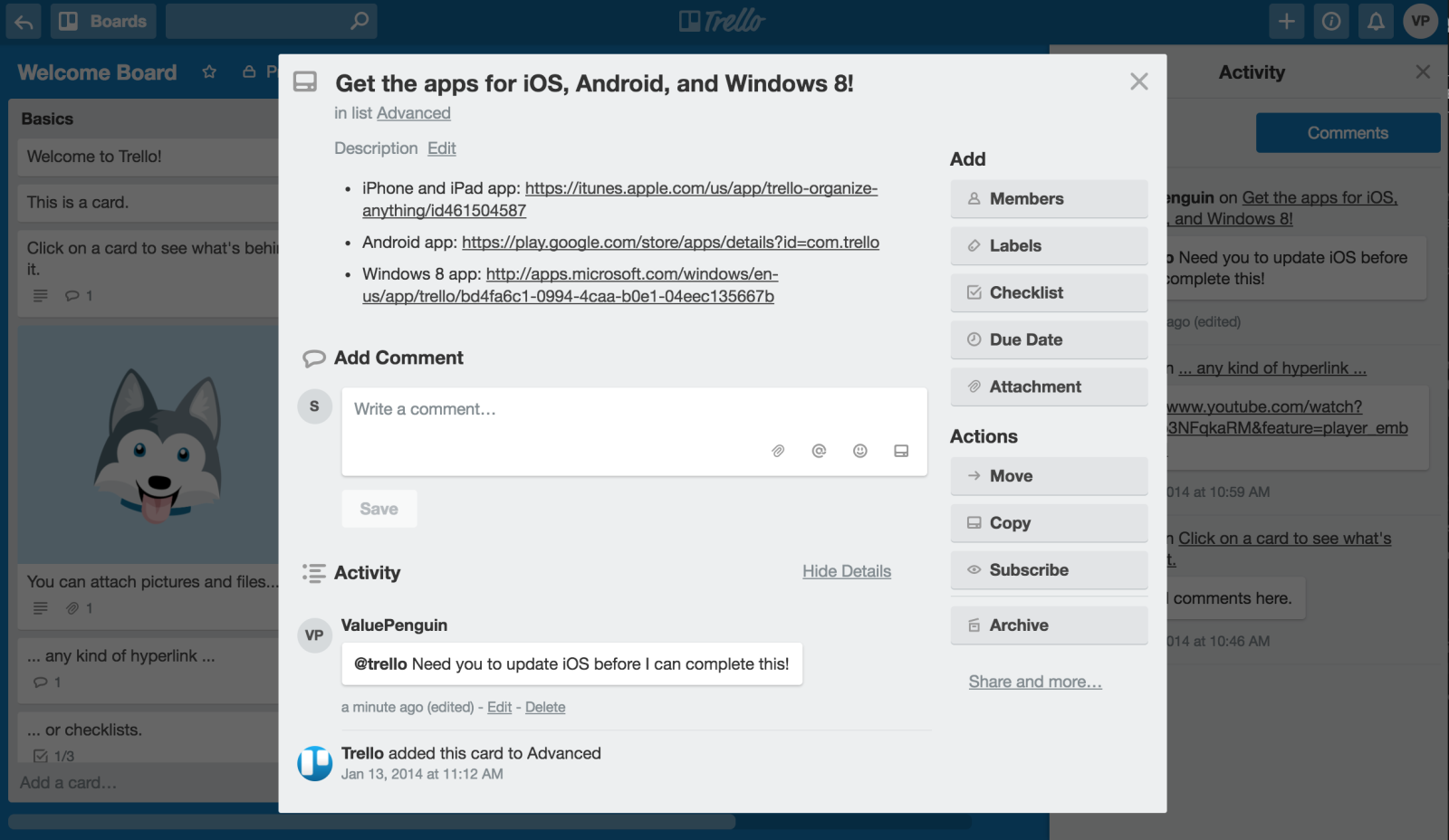Open the VP profile avatar menu
The height and width of the screenshot is (840, 1449).
click(x=1421, y=21)
